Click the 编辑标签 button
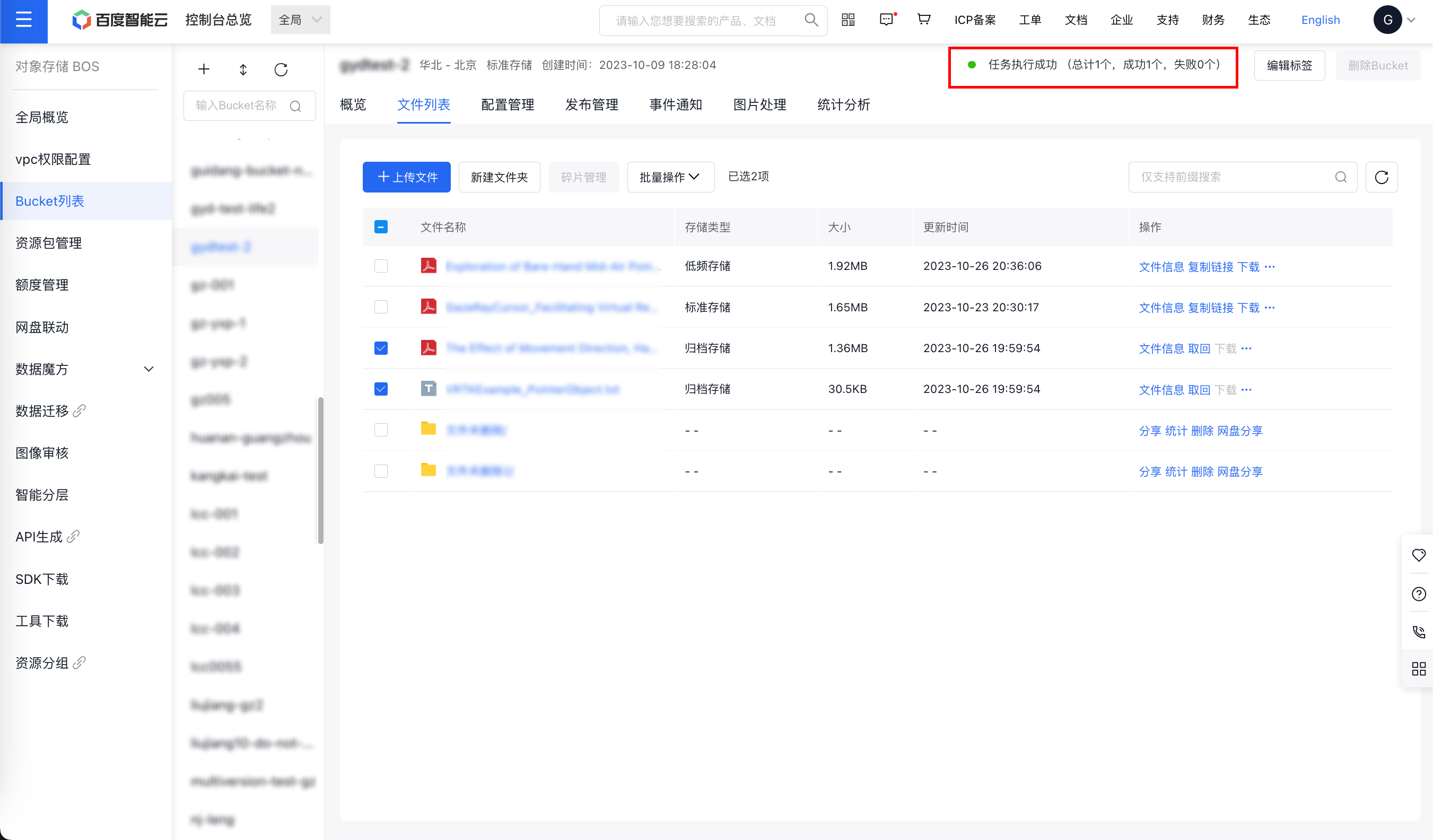Viewport: 1433px width, 840px height. click(x=1290, y=65)
